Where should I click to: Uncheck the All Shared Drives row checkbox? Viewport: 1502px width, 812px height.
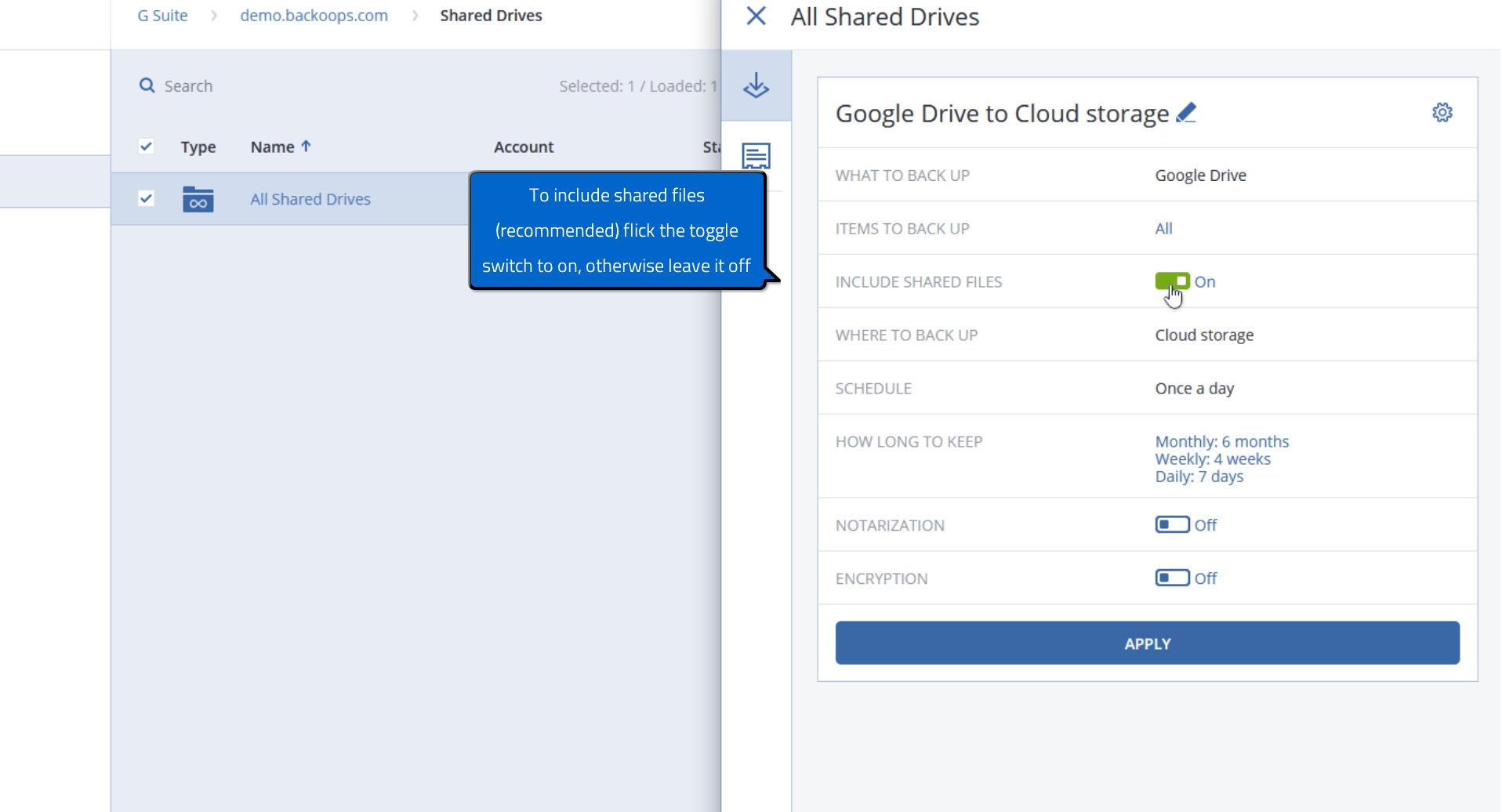[x=146, y=198]
